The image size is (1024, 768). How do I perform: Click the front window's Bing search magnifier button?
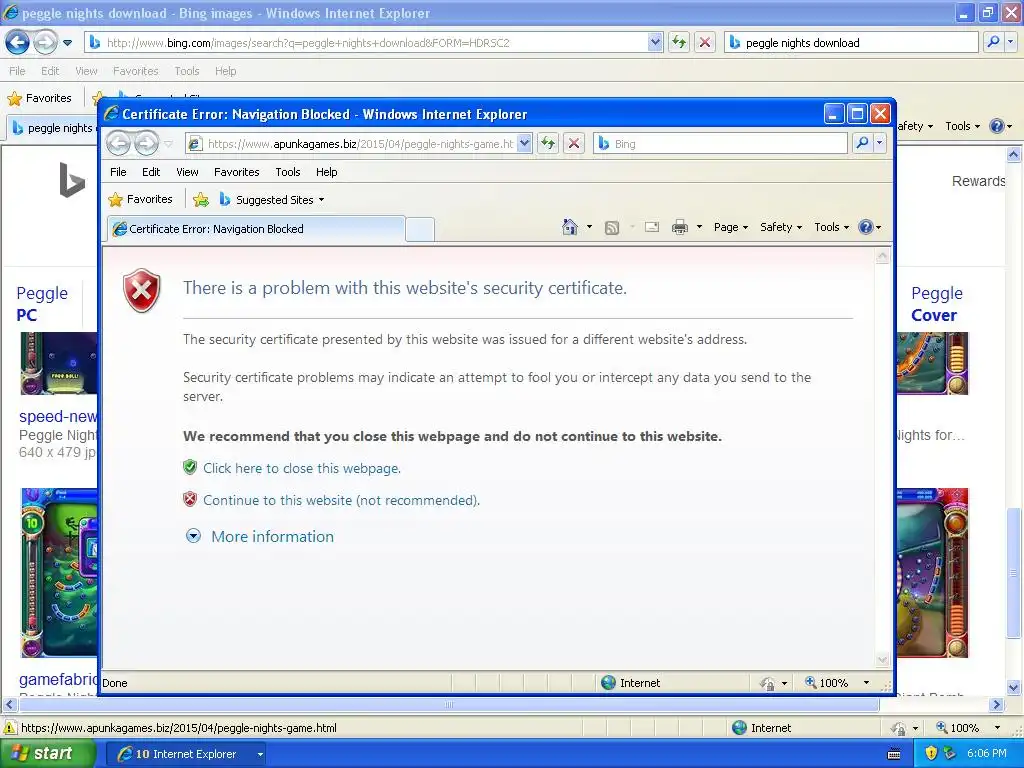tap(862, 143)
